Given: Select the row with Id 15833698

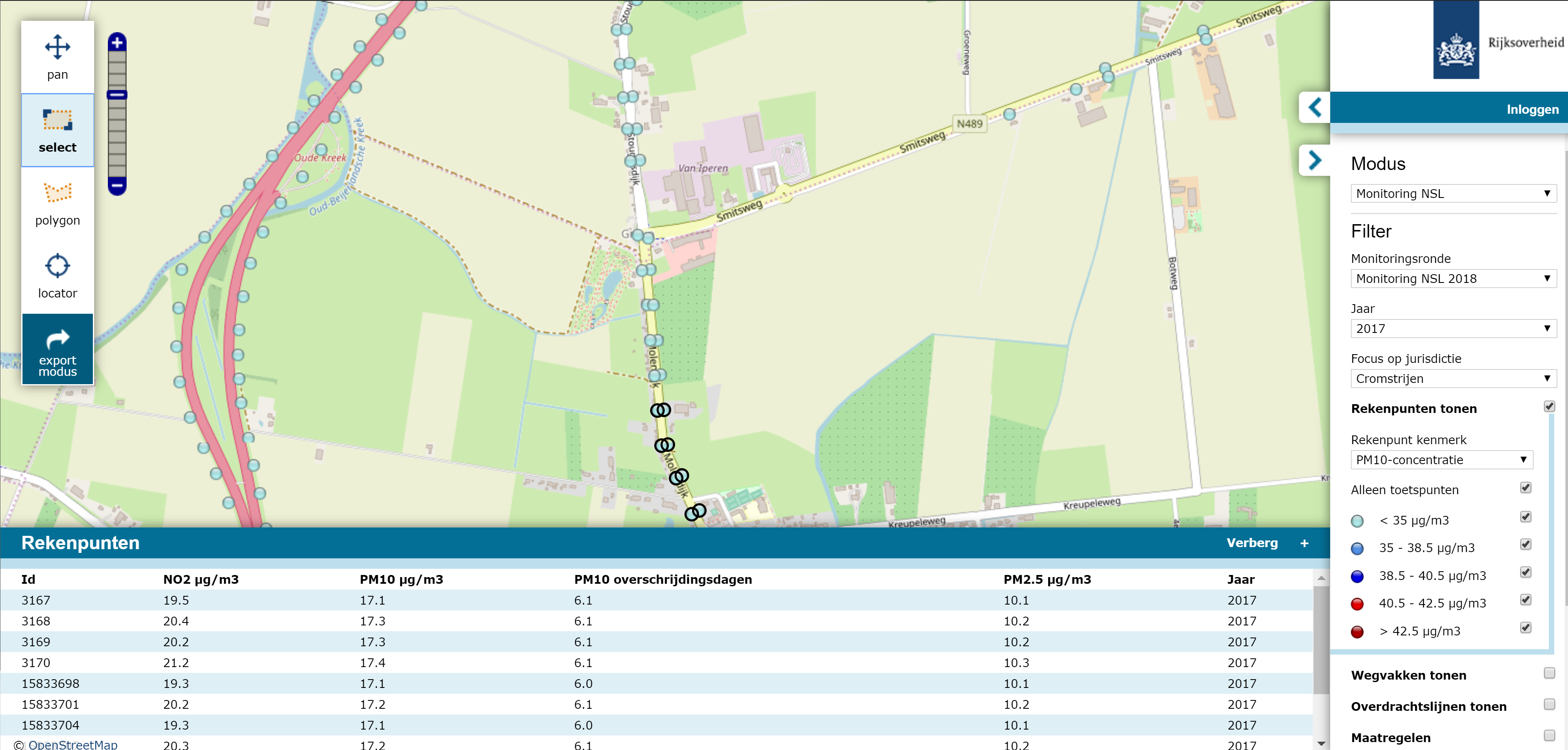Looking at the screenshot, I should 656,683.
